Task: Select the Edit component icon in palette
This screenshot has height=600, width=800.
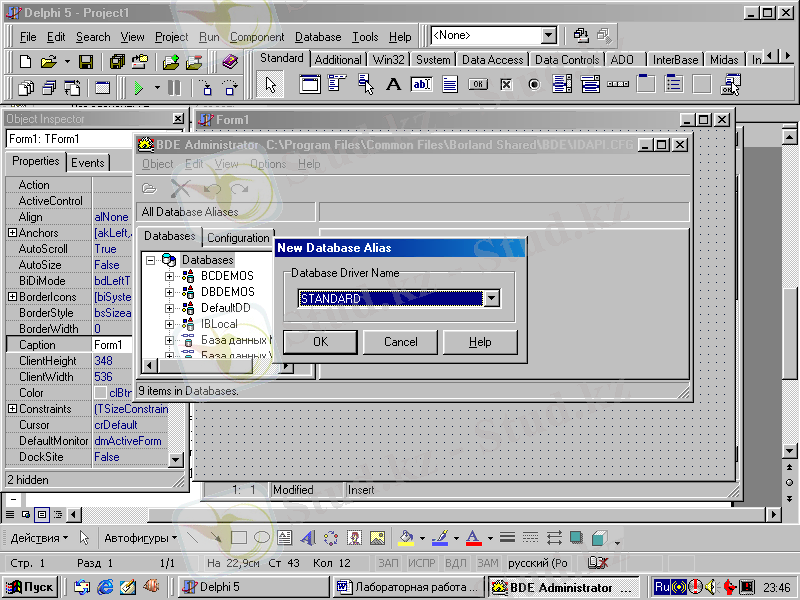Action: (421, 85)
